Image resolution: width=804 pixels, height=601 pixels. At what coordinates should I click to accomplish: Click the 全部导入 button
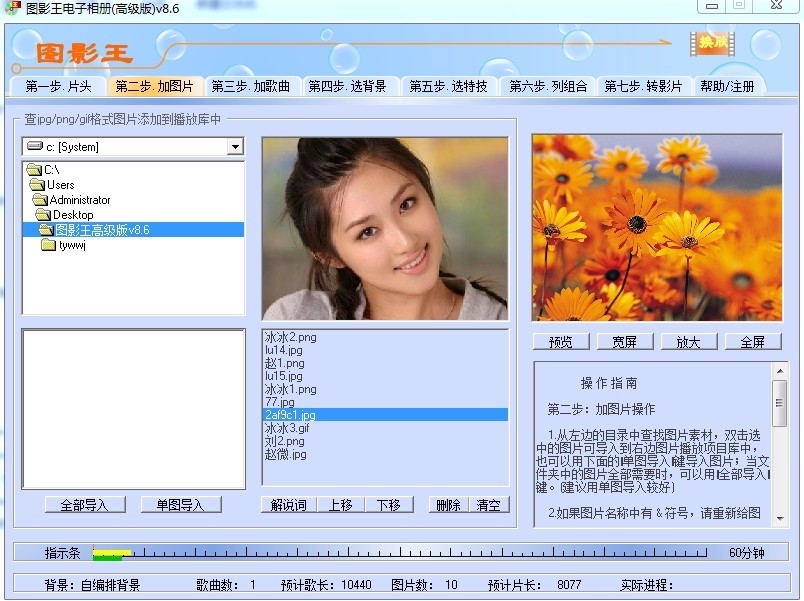pos(85,505)
